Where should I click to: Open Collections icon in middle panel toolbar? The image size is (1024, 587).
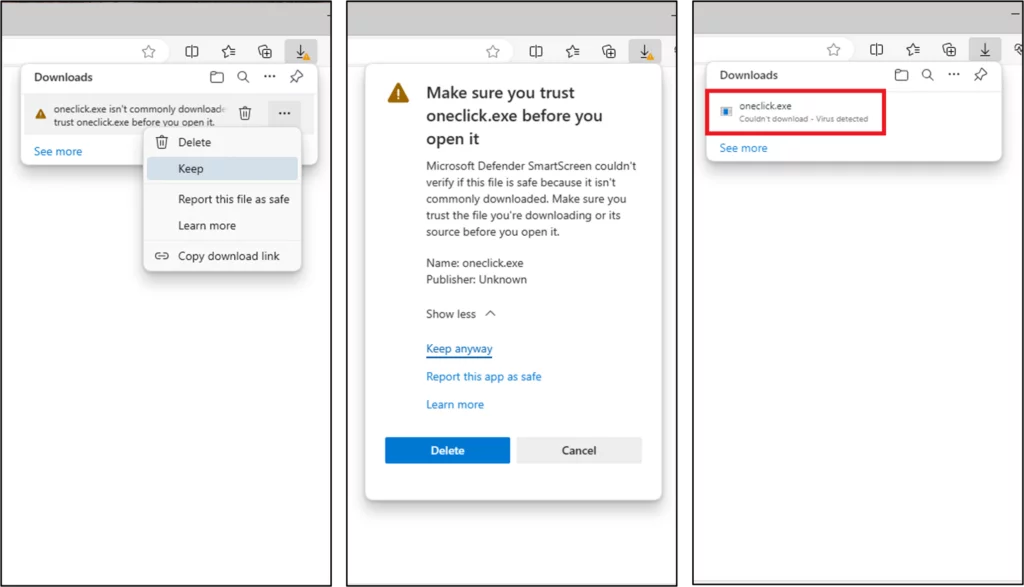pyautogui.click(x=609, y=52)
